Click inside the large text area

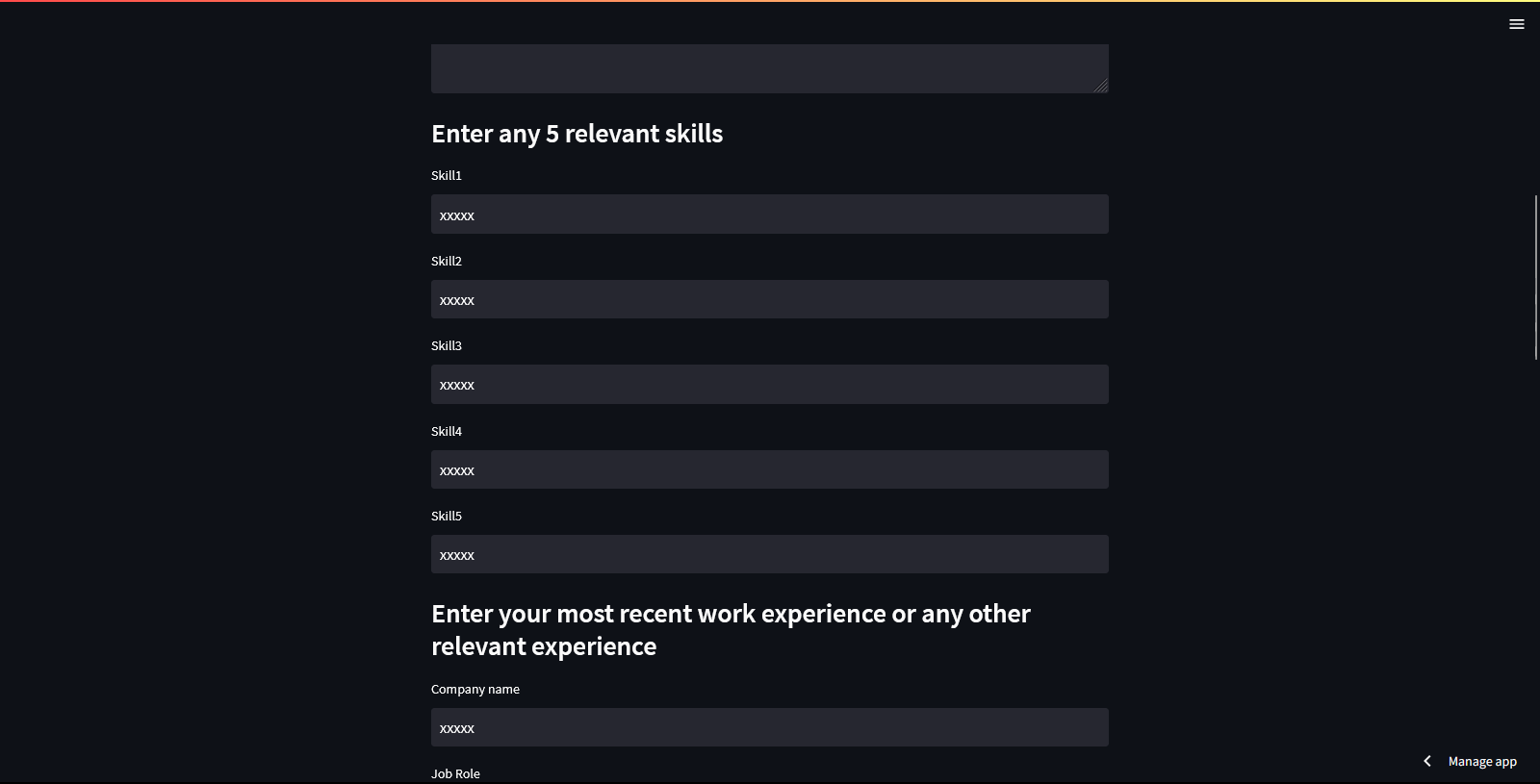[769, 65]
